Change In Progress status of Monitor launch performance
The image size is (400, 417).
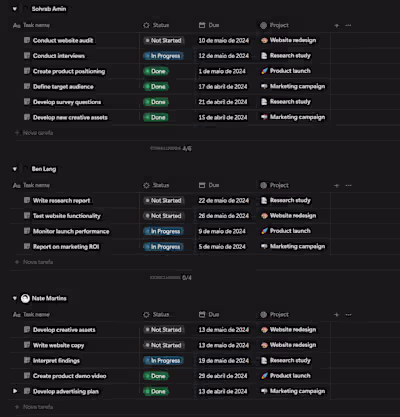click(163, 231)
